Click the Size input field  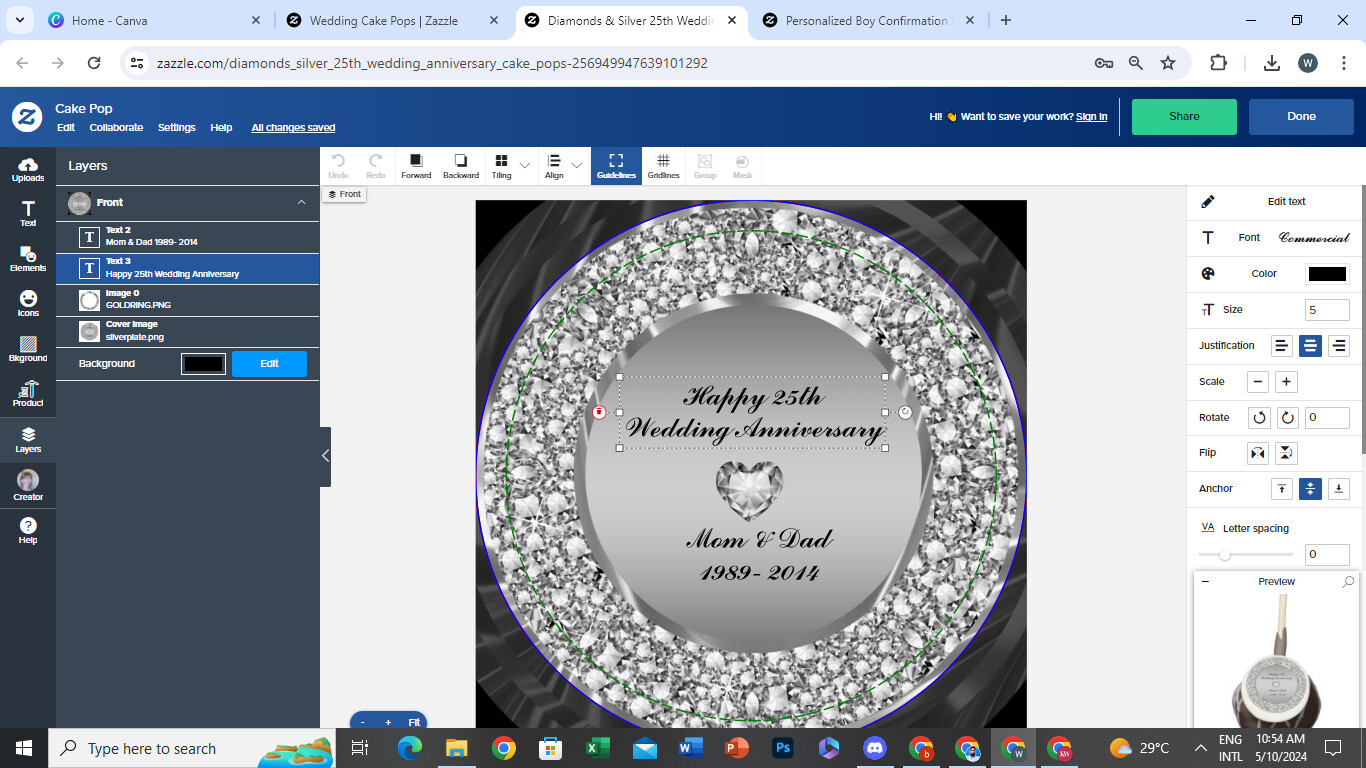(x=1327, y=310)
